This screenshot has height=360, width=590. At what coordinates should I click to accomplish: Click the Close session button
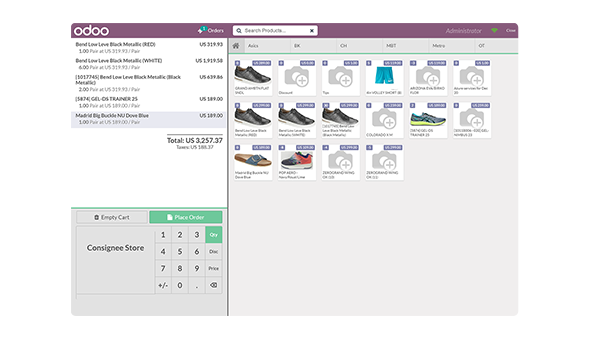tap(511, 30)
